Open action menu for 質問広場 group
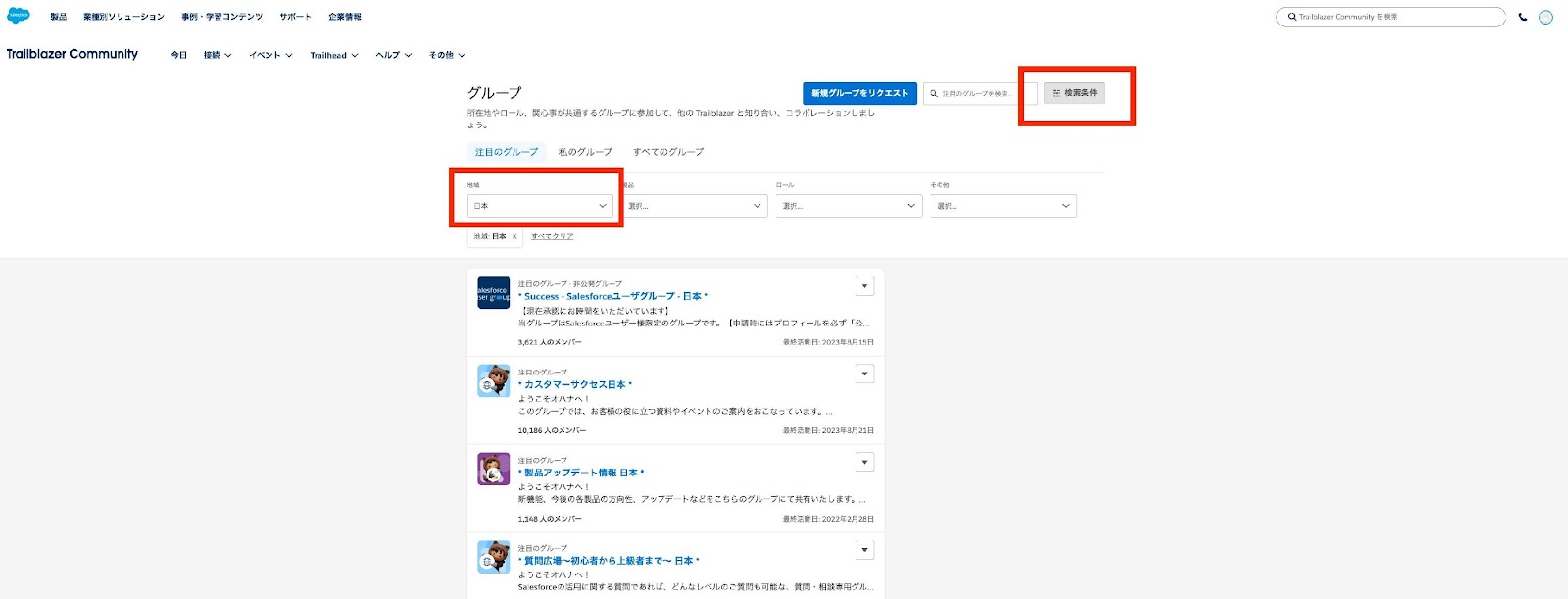The image size is (1568, 599). [x=864, y=550]
